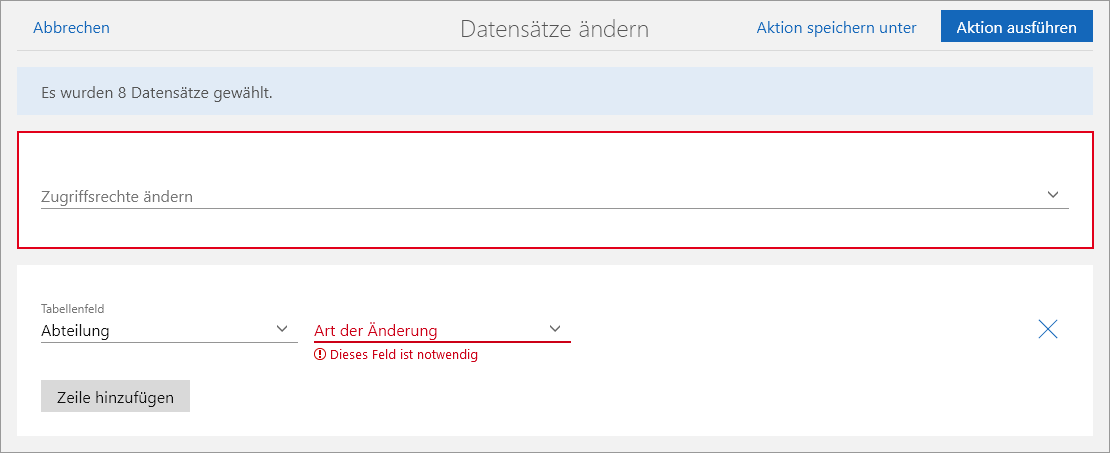Screen dimensions: 1110x453
Task: Click the Dieses Feld ist notwendig message
Action: (403, 354)
